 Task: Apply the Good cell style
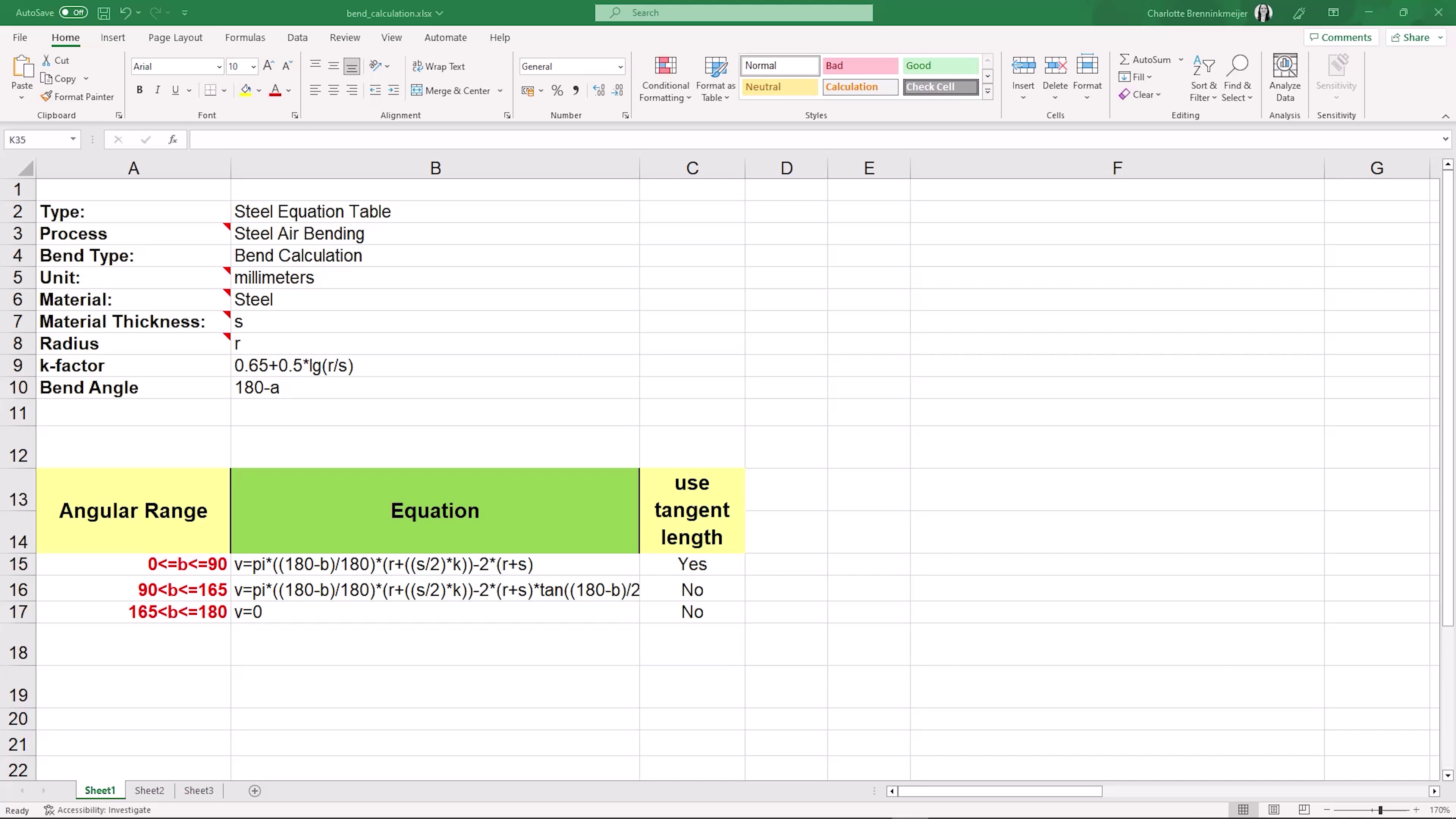(x=940, y=66)
